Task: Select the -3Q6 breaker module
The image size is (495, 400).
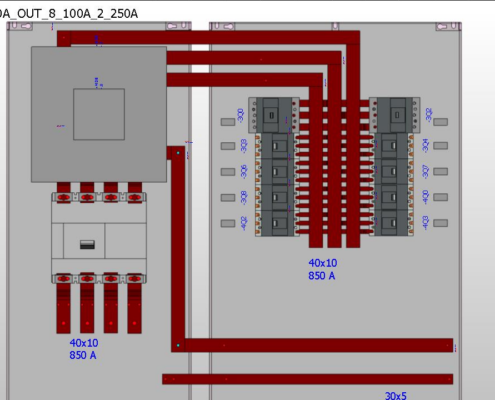Action: tap(275, 172)
